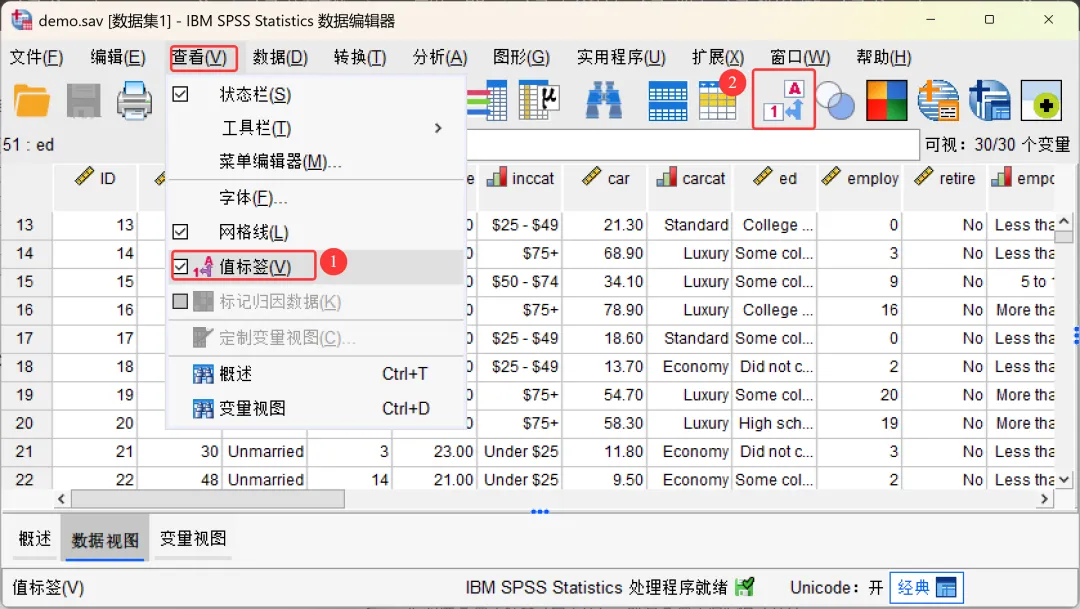Click the Value Labels toolbar icon

[x=784, y=100]
